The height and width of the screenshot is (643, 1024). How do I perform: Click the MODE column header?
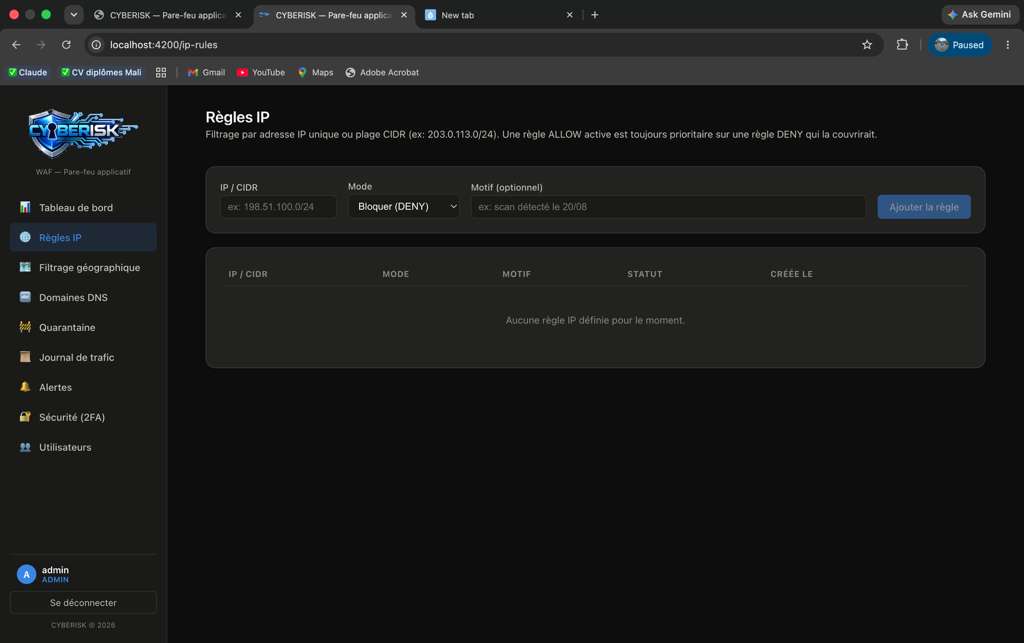point(396,274)
